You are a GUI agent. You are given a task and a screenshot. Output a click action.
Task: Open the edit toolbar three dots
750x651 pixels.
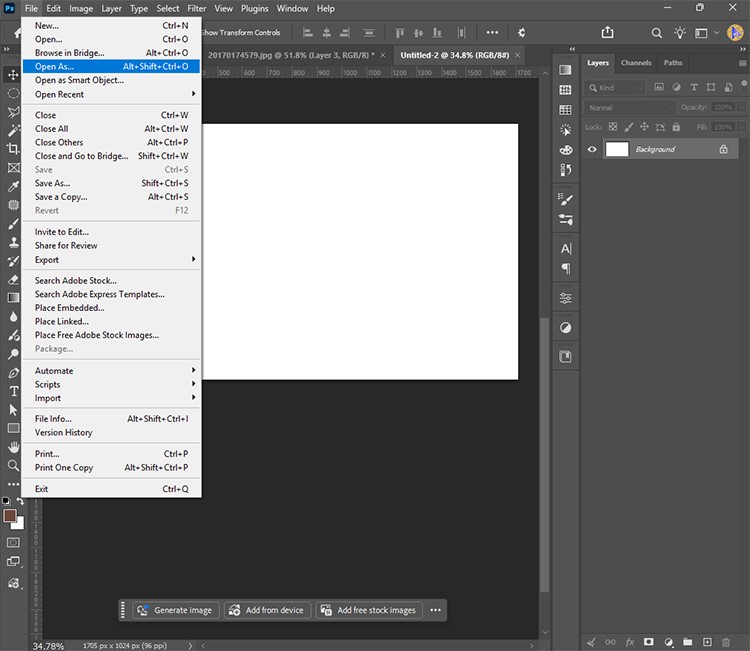(x=13, y=484)
